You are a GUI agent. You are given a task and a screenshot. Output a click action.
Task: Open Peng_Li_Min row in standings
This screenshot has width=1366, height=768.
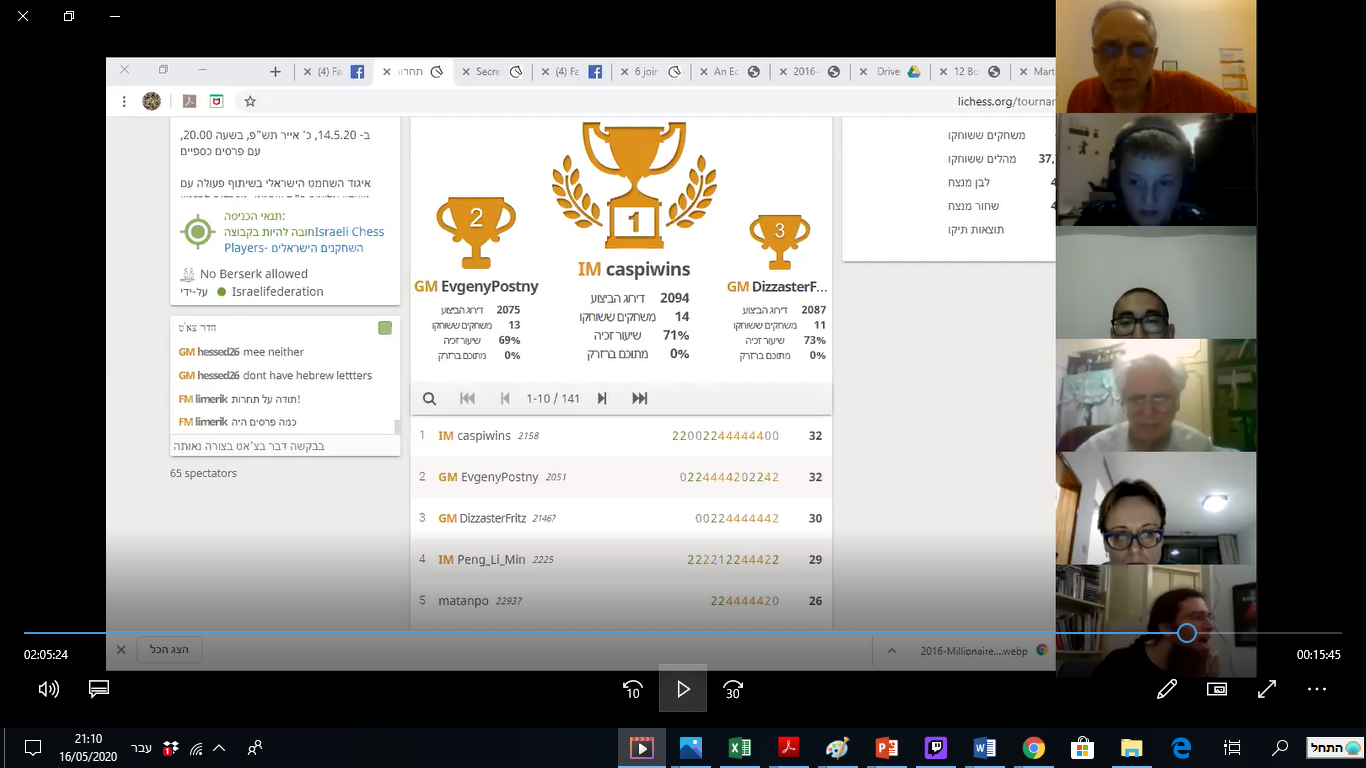[621, 559]
